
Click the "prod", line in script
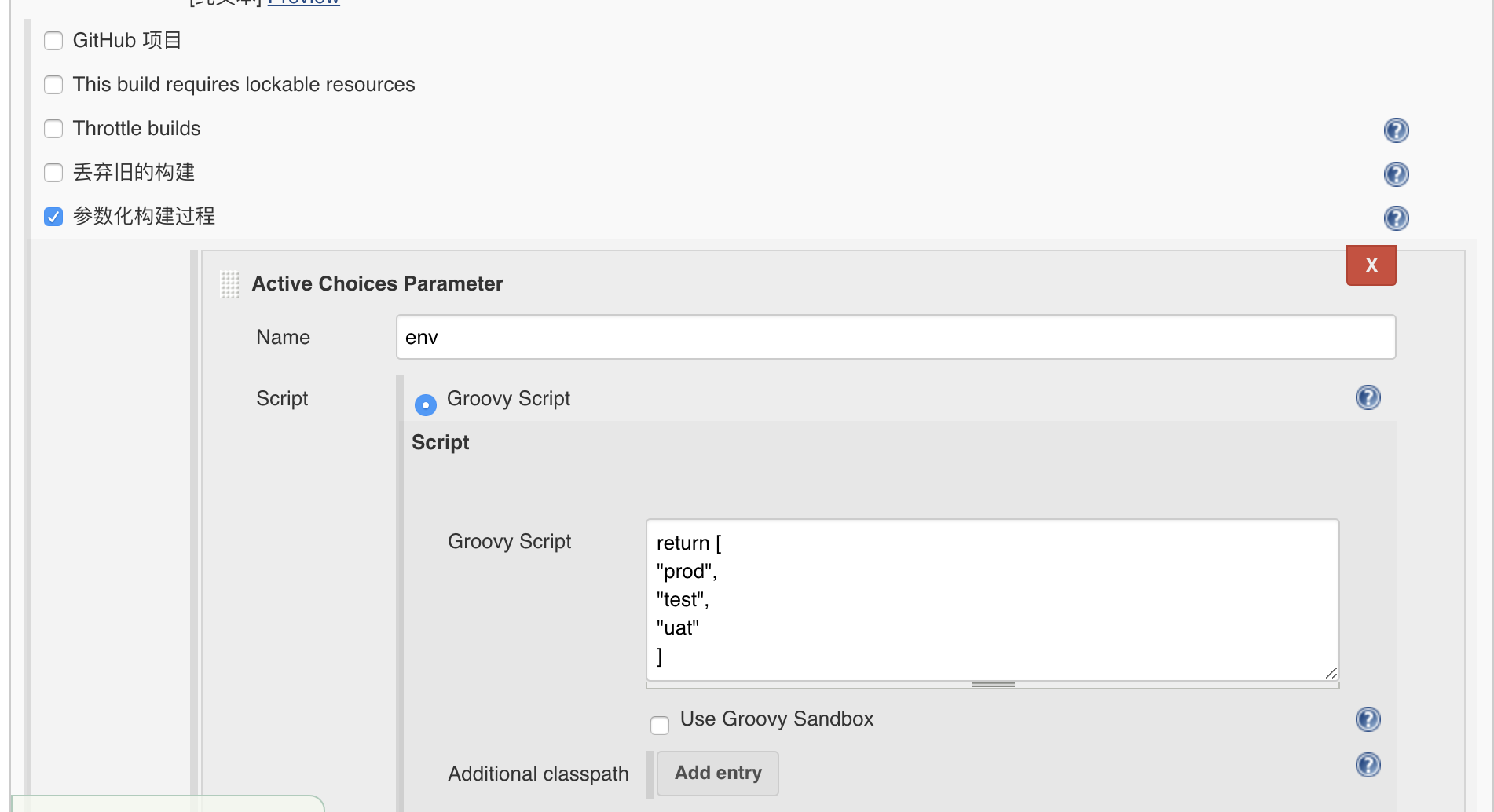(687, 572)
